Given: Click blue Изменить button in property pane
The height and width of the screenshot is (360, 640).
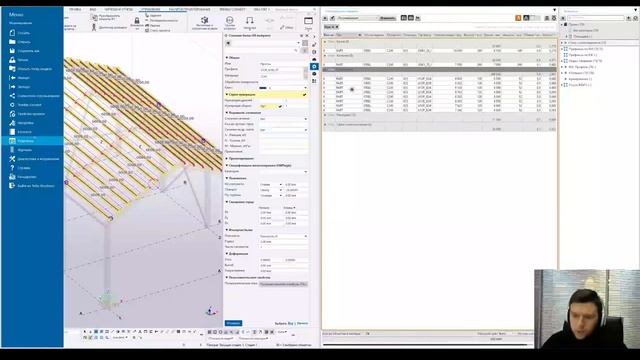Looking at the screenshot, I should click(x=233, y=323).
